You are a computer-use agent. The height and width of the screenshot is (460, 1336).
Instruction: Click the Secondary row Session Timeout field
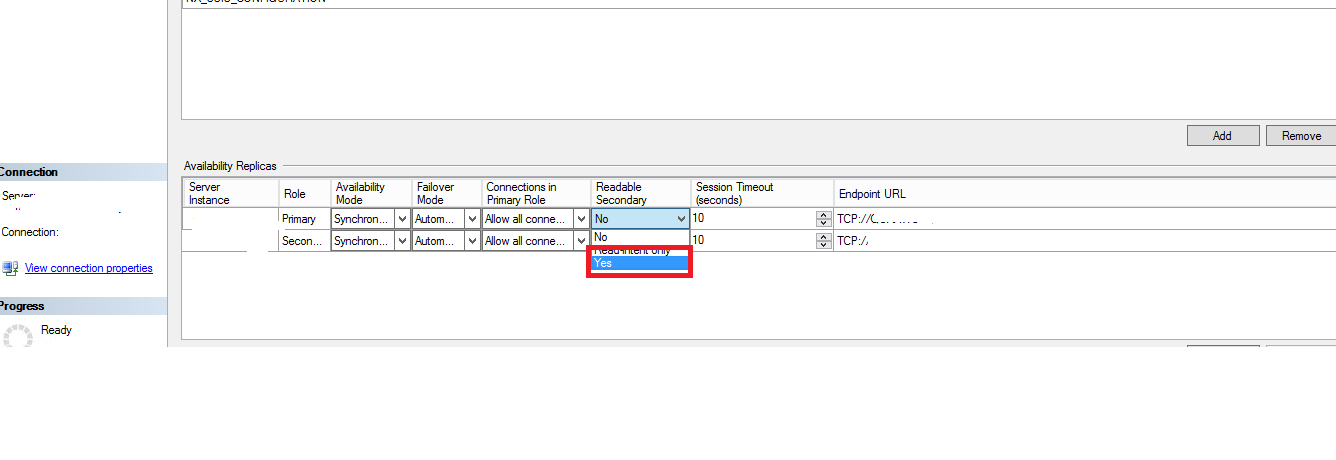[x=753, y=241]
